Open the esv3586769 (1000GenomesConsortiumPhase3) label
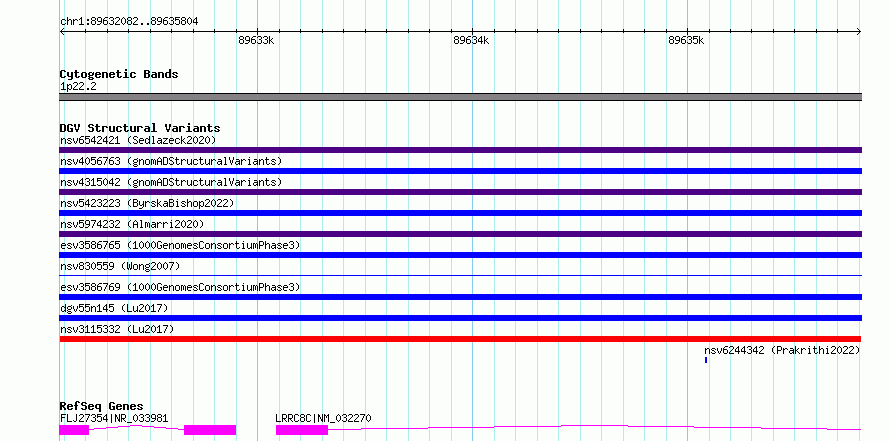Image resolution: width=890 pixels, height=441 pixels. (180, 287)
